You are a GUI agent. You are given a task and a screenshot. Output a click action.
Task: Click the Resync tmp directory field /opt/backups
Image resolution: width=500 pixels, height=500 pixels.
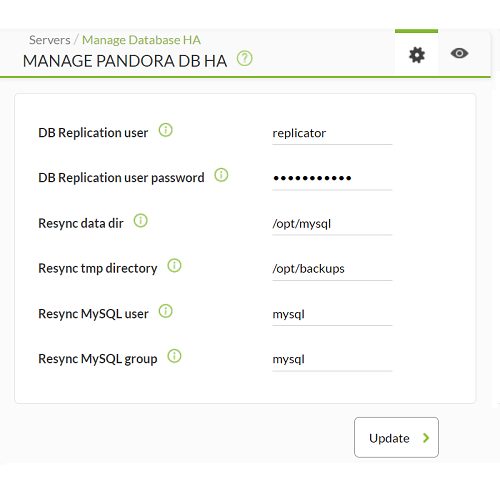[332, 269]
